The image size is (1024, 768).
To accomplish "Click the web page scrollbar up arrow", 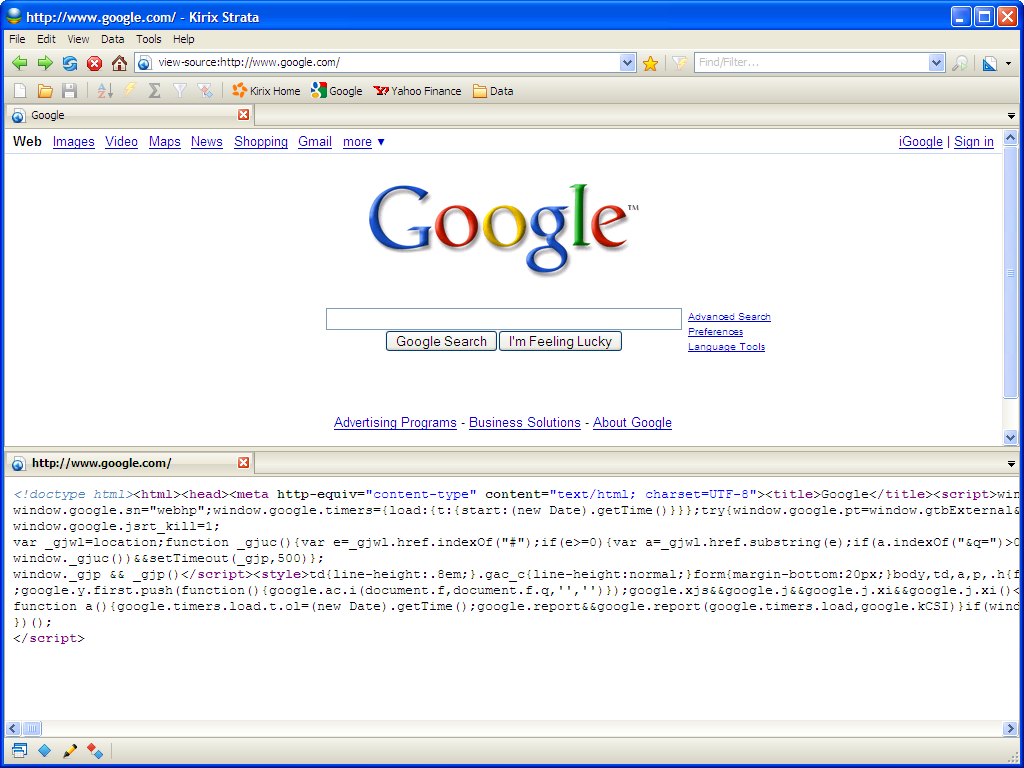I will click(1010, 138).
